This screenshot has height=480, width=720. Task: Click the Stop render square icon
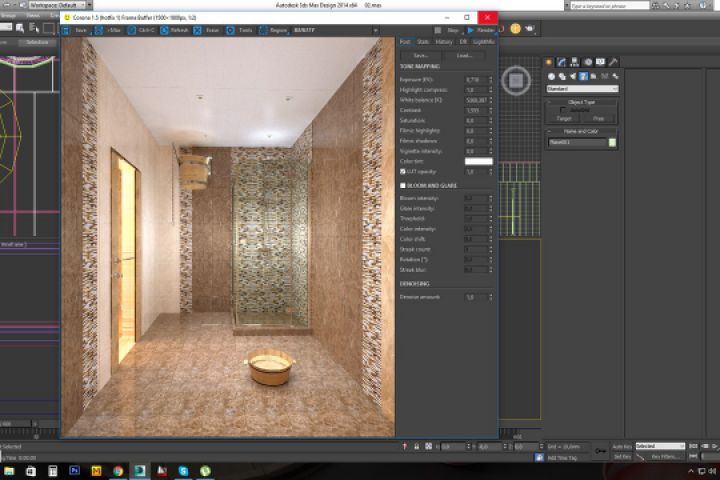(438, 30)
